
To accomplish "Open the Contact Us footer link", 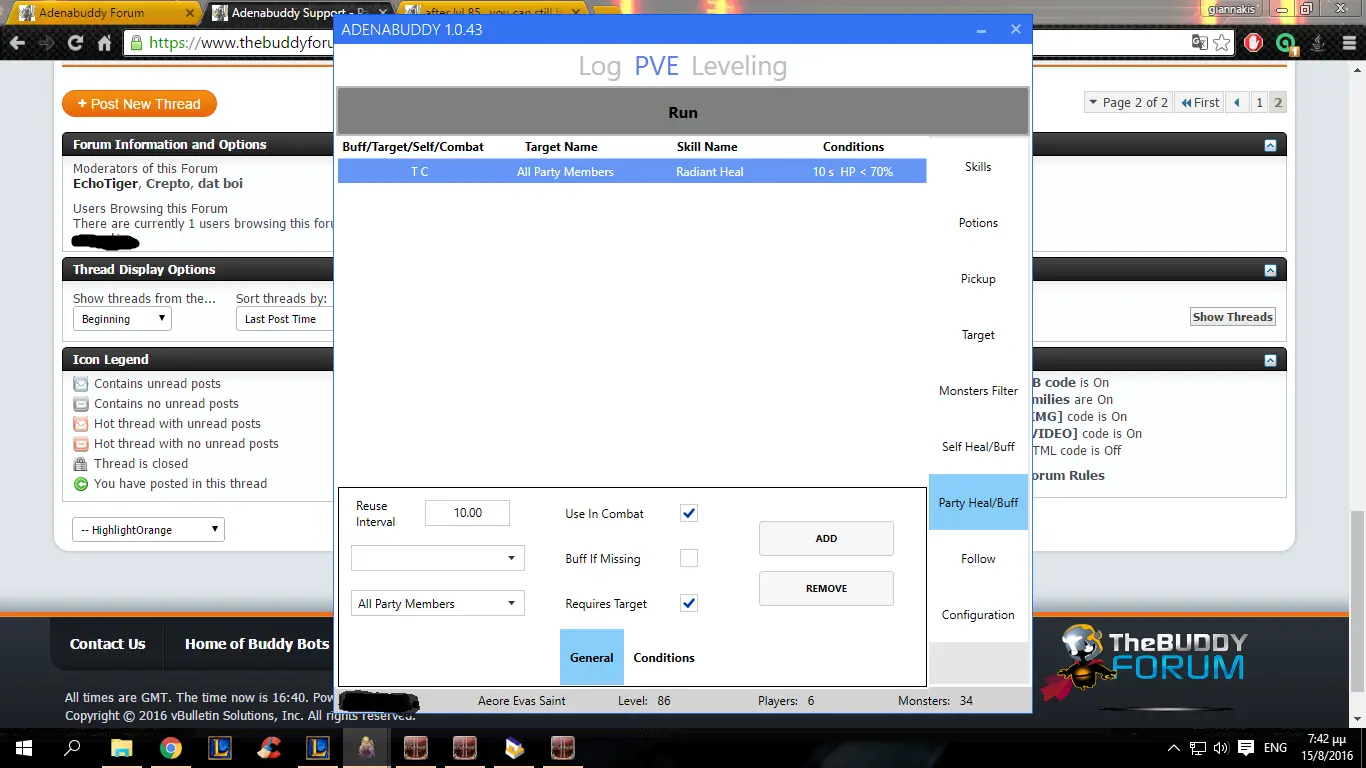I will (107, 644).
